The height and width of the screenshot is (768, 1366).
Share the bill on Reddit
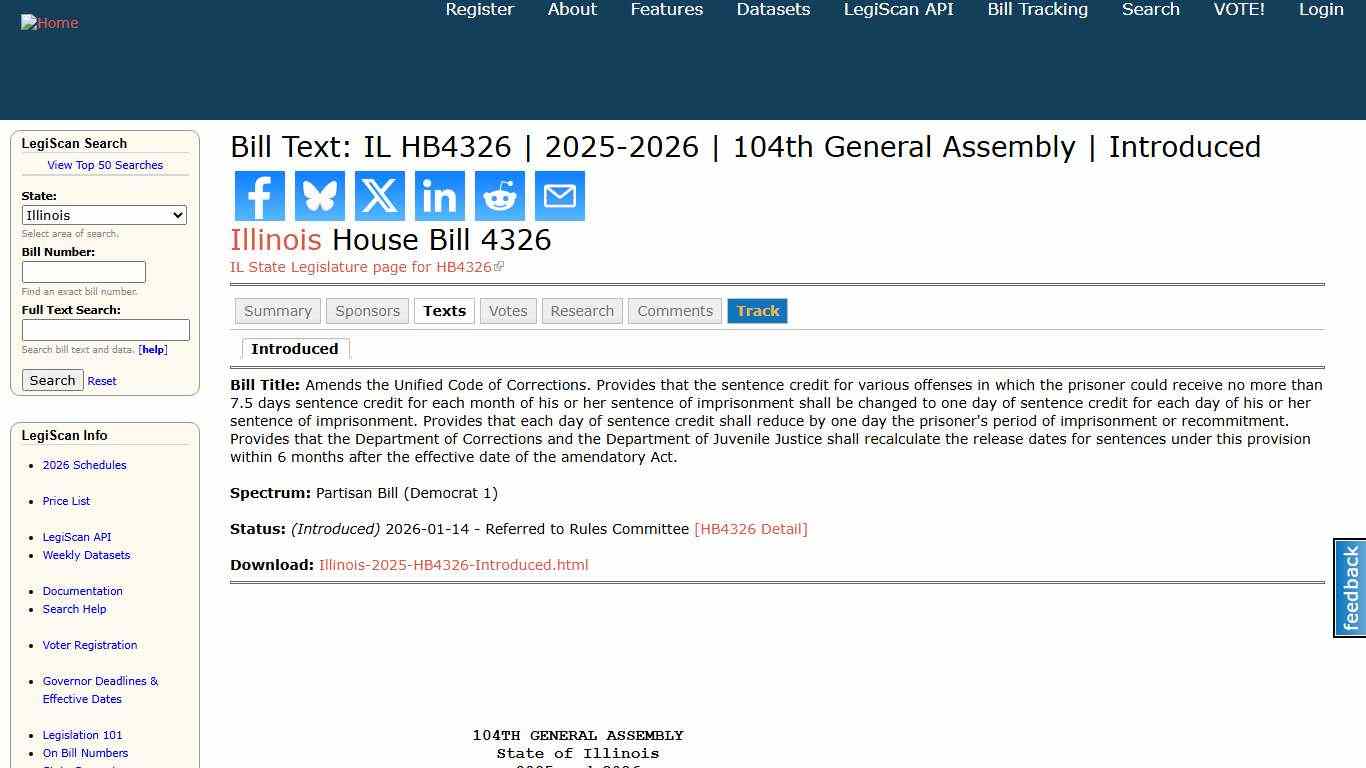coord(499,196)
